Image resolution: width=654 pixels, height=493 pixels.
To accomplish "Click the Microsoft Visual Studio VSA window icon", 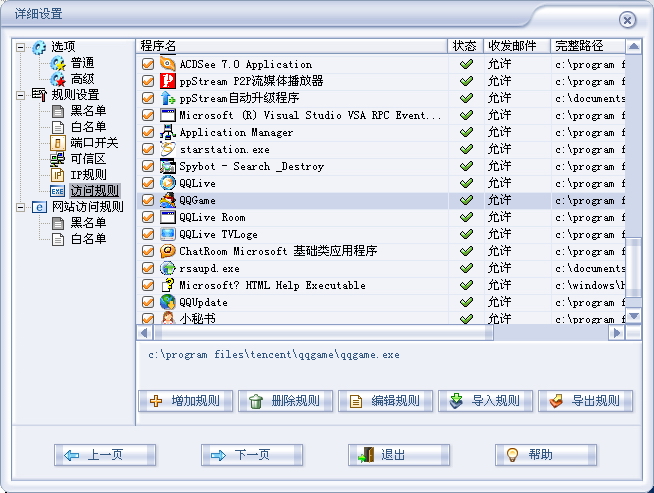I will (168, 115).
